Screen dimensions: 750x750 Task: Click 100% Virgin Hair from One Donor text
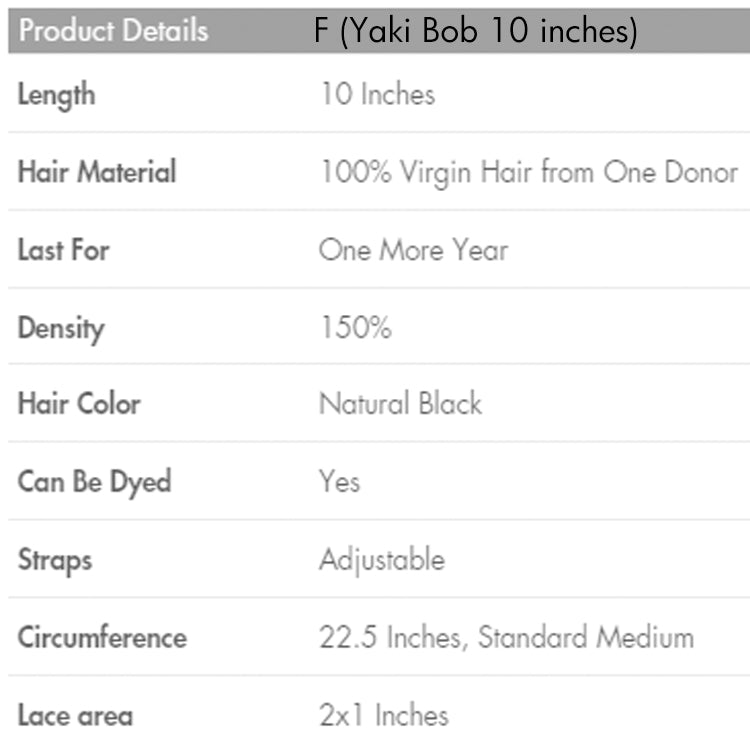click(x=528, y=172)
